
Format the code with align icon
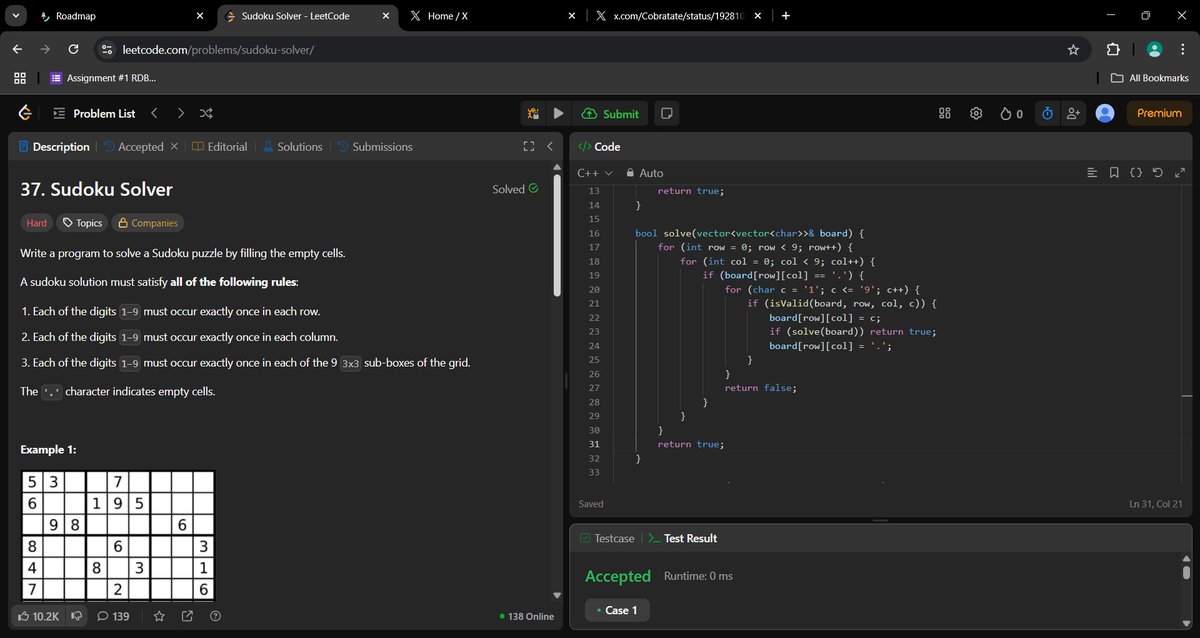(x=1092, y=173)
